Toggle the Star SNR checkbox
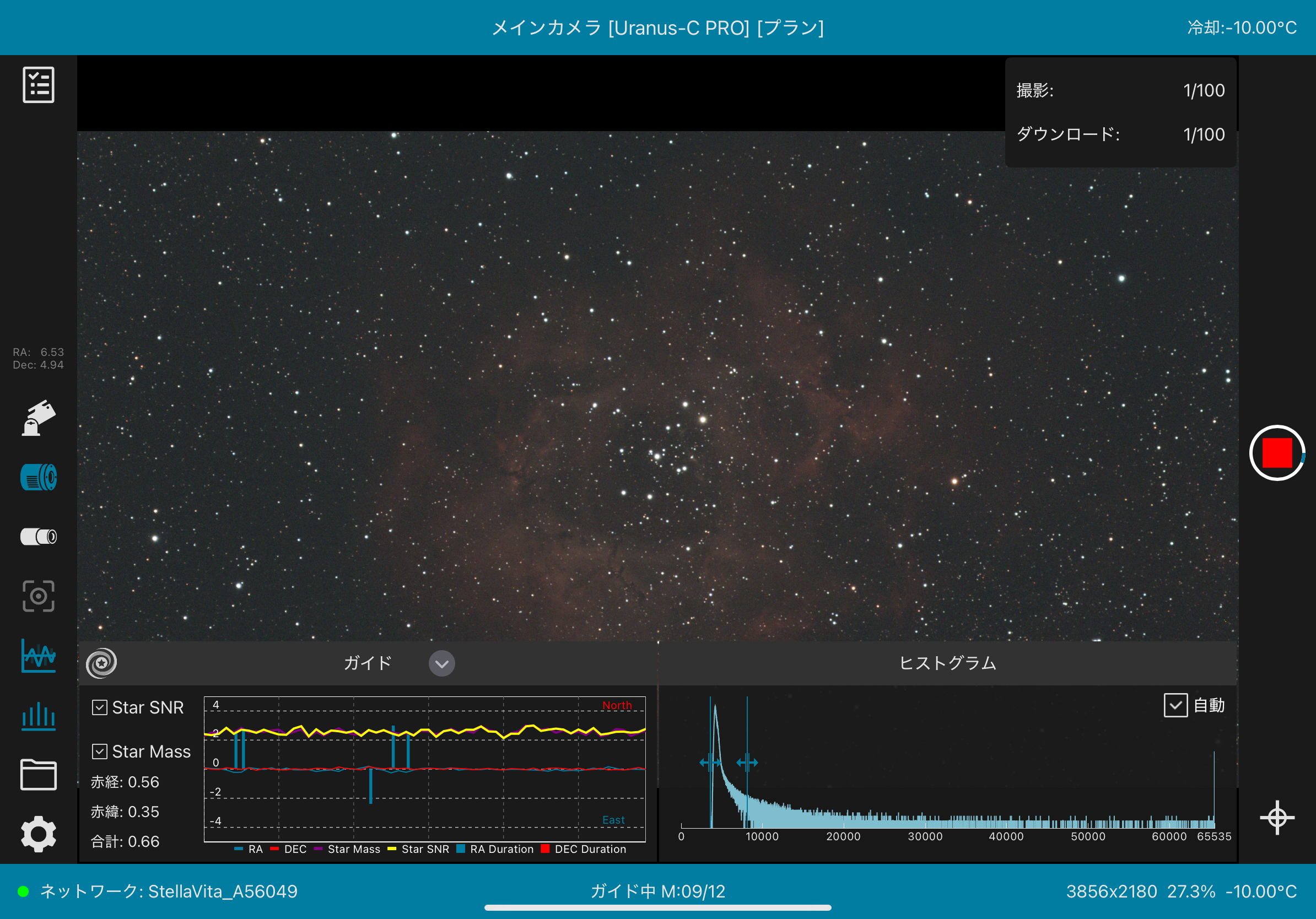 pos(100,707)
